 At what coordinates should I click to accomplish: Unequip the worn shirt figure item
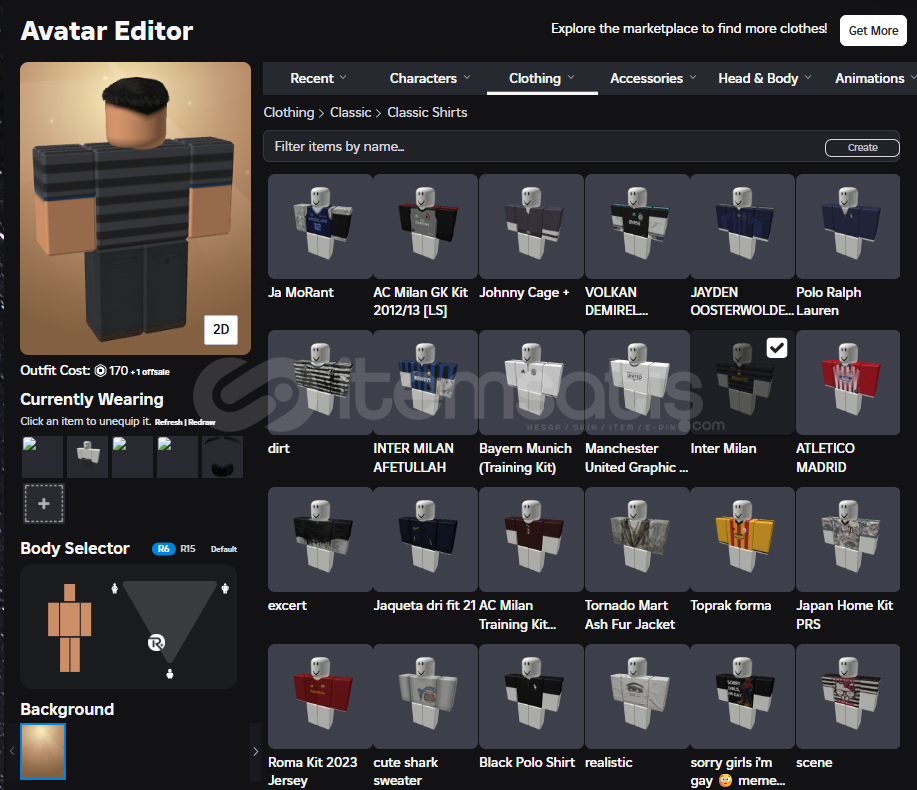[x=88, y=457]
